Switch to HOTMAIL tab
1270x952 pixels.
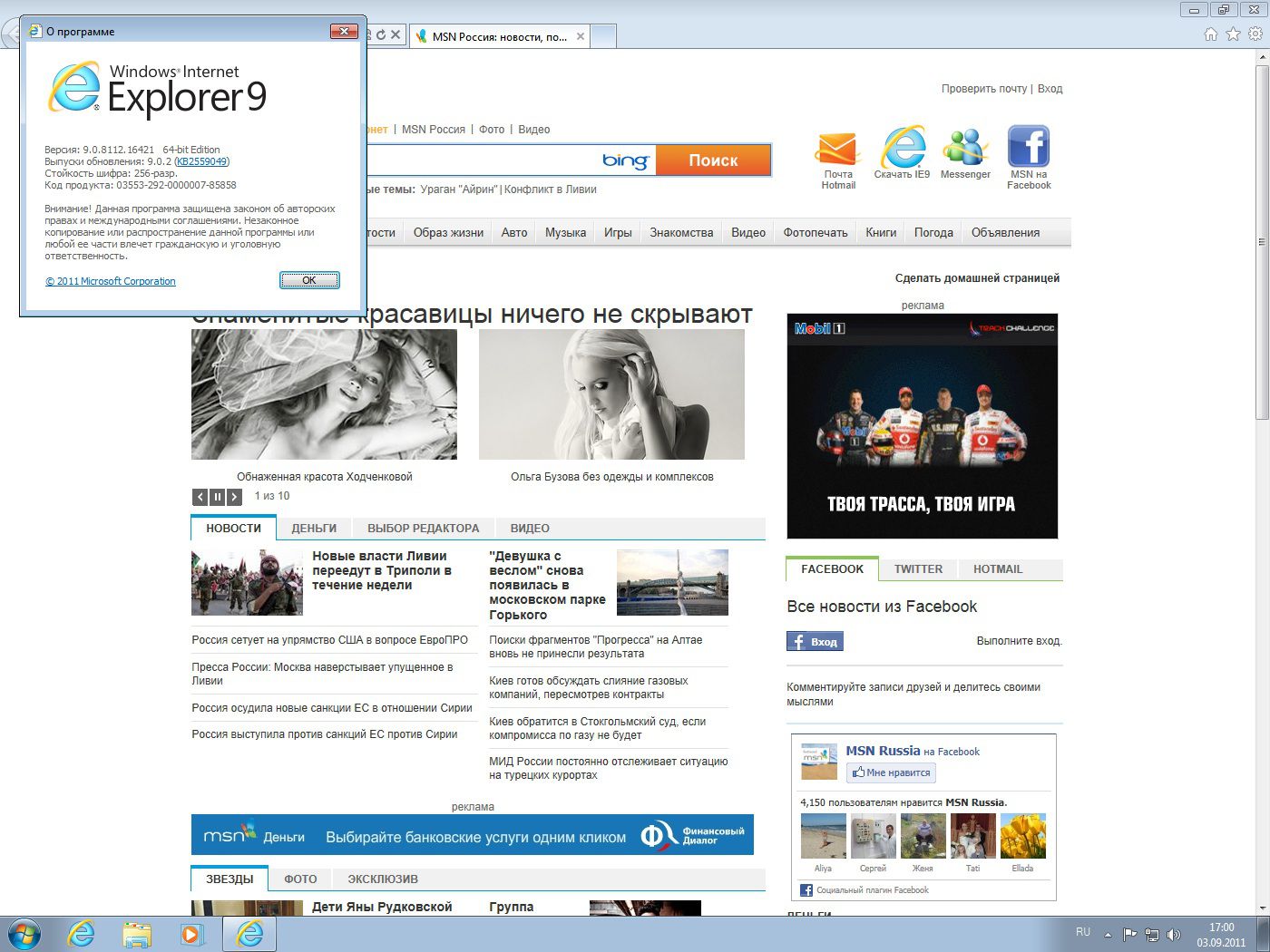(998, 569)
